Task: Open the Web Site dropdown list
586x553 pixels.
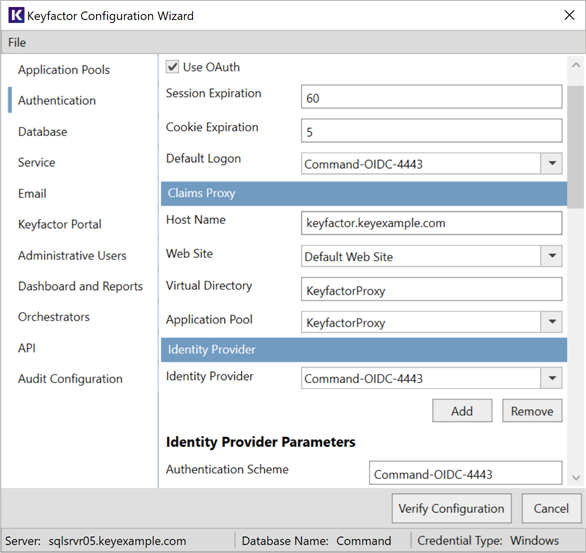Action: (x=552, y=256)
